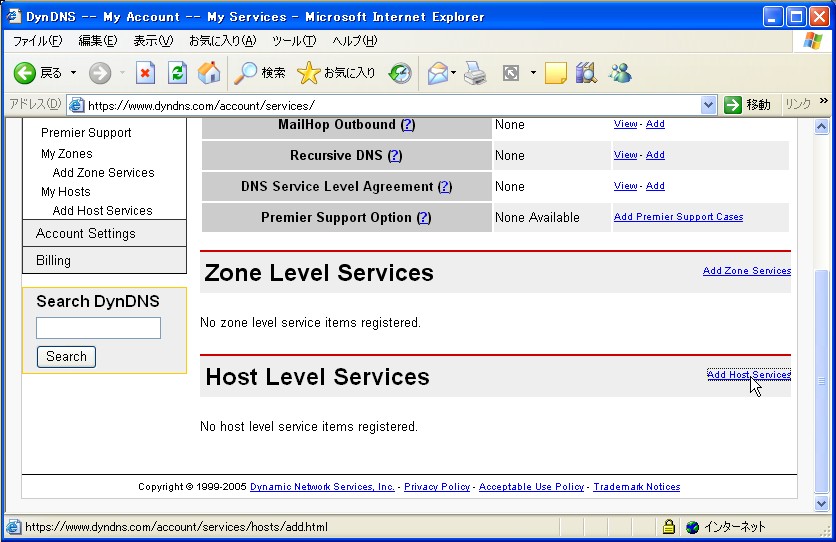Go to the Home page icon
836x542 pixels.
[x=209, y=73]
